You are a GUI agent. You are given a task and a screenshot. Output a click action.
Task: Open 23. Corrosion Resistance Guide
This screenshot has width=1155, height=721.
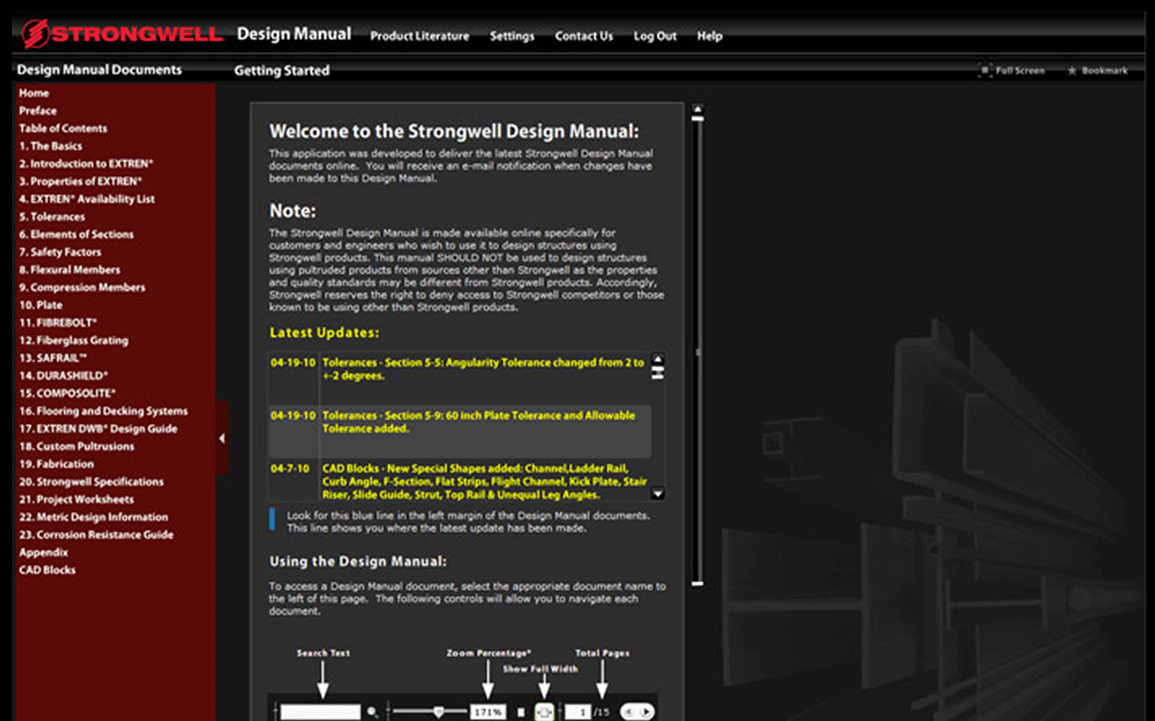96,535
